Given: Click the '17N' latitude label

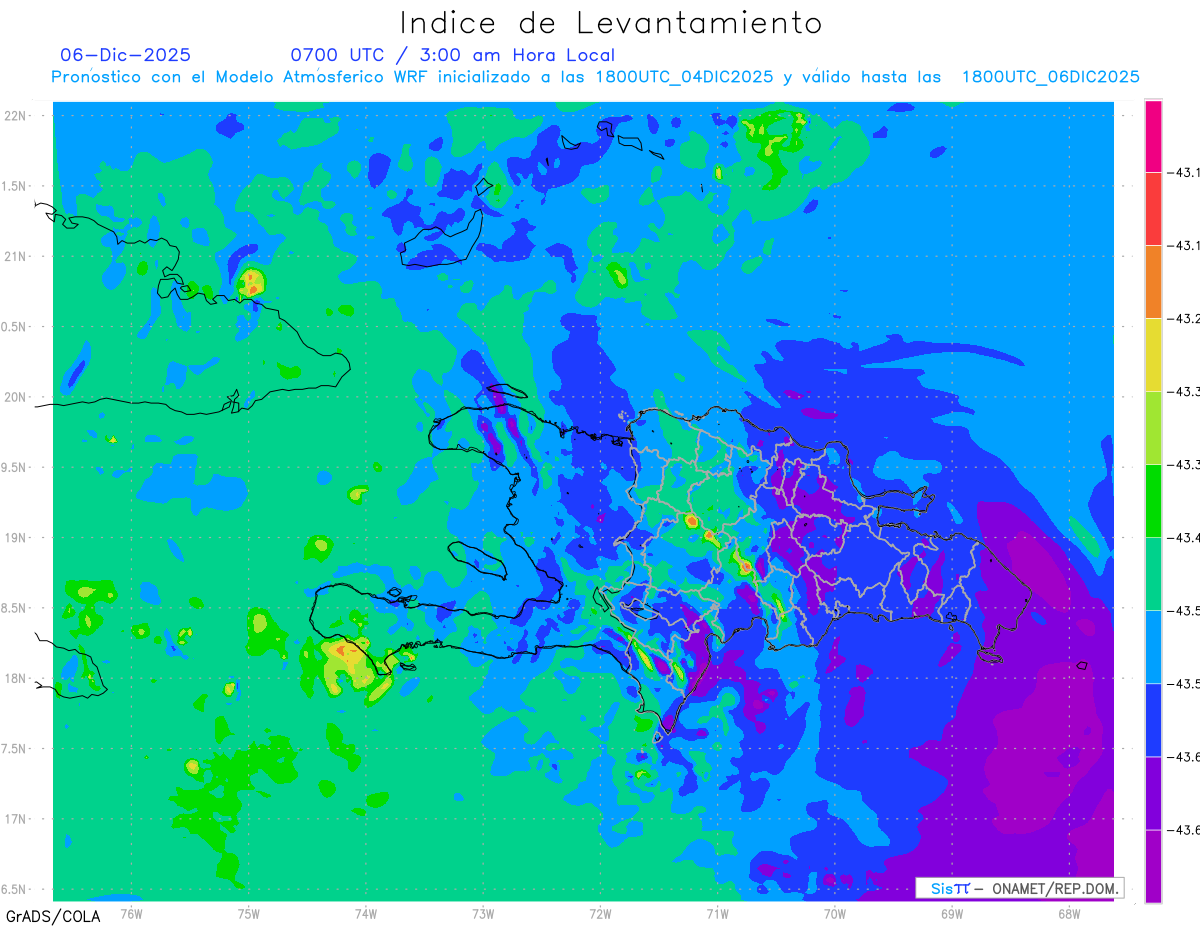Looking at the screenshot, I should coord(17,819).
